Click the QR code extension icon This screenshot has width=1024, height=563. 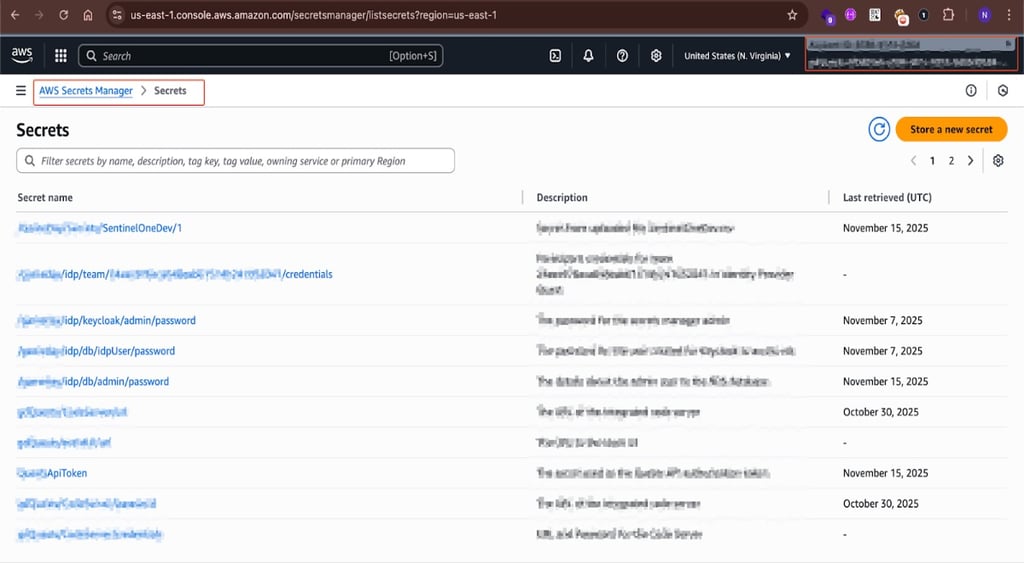click(875, 14)
